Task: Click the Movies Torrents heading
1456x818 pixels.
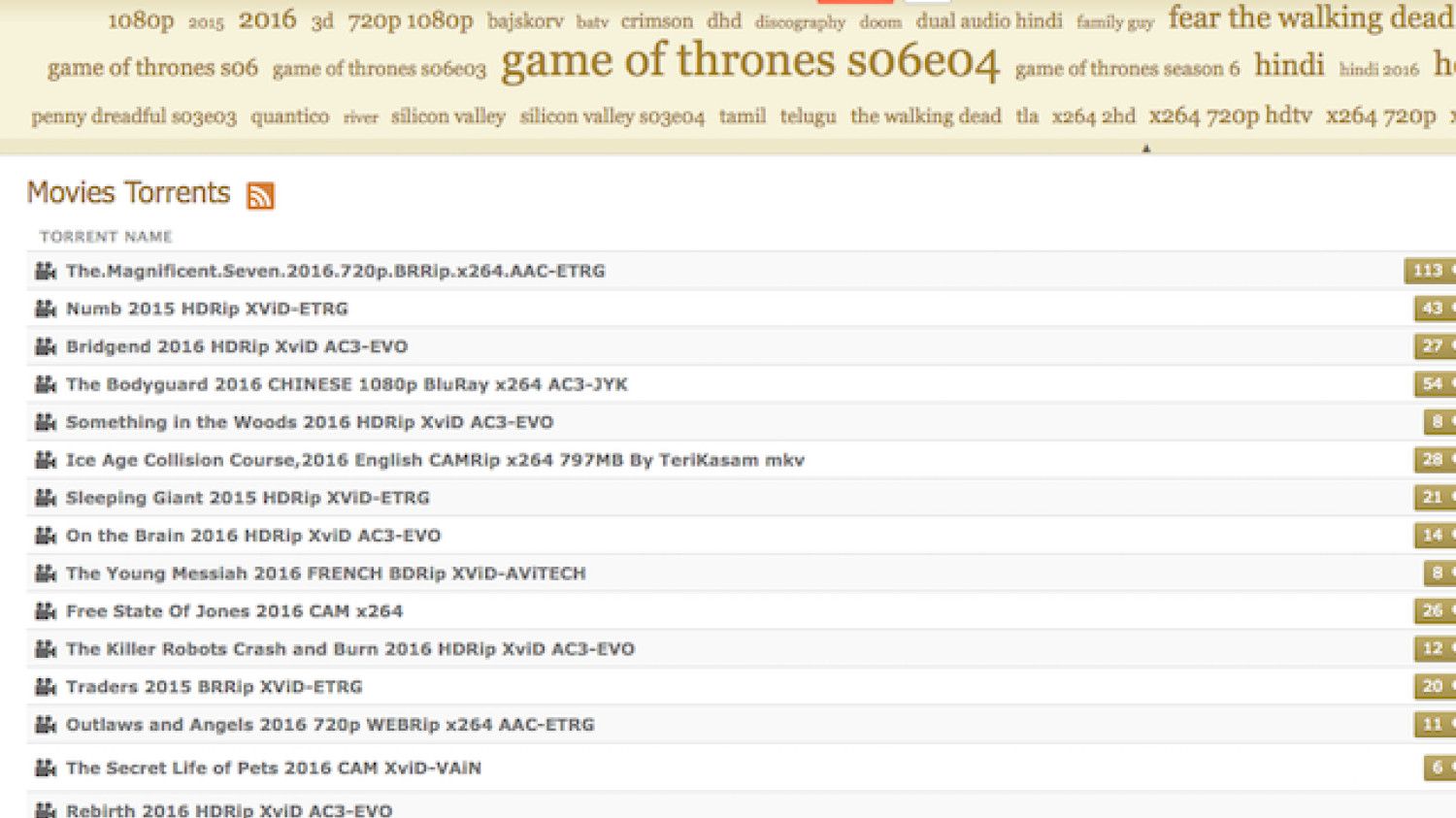Action: (128, 193)
